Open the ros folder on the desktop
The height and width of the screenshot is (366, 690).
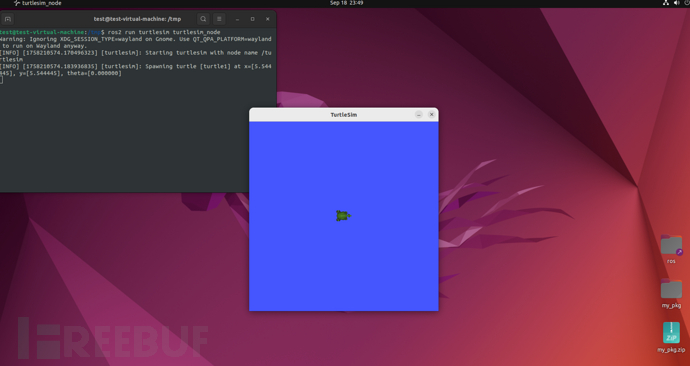tap(671, 249)
